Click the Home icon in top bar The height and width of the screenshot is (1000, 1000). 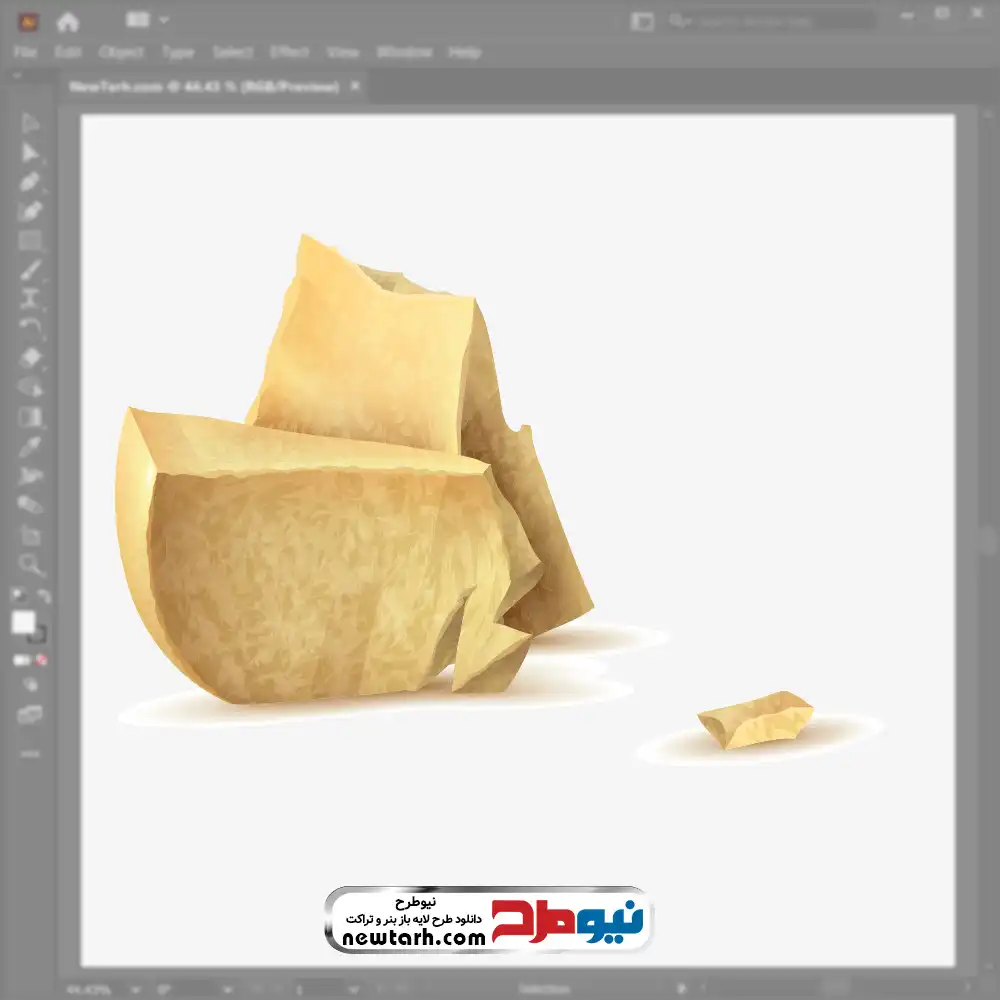(67, 20)
